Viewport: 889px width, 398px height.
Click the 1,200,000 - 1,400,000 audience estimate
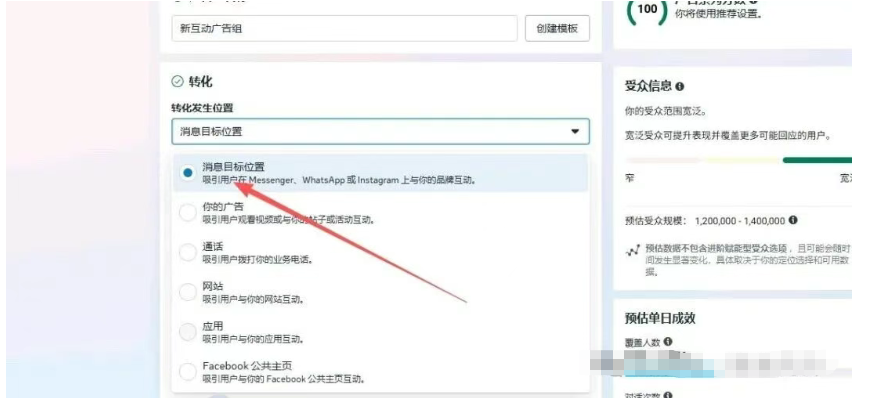(740, 221)
